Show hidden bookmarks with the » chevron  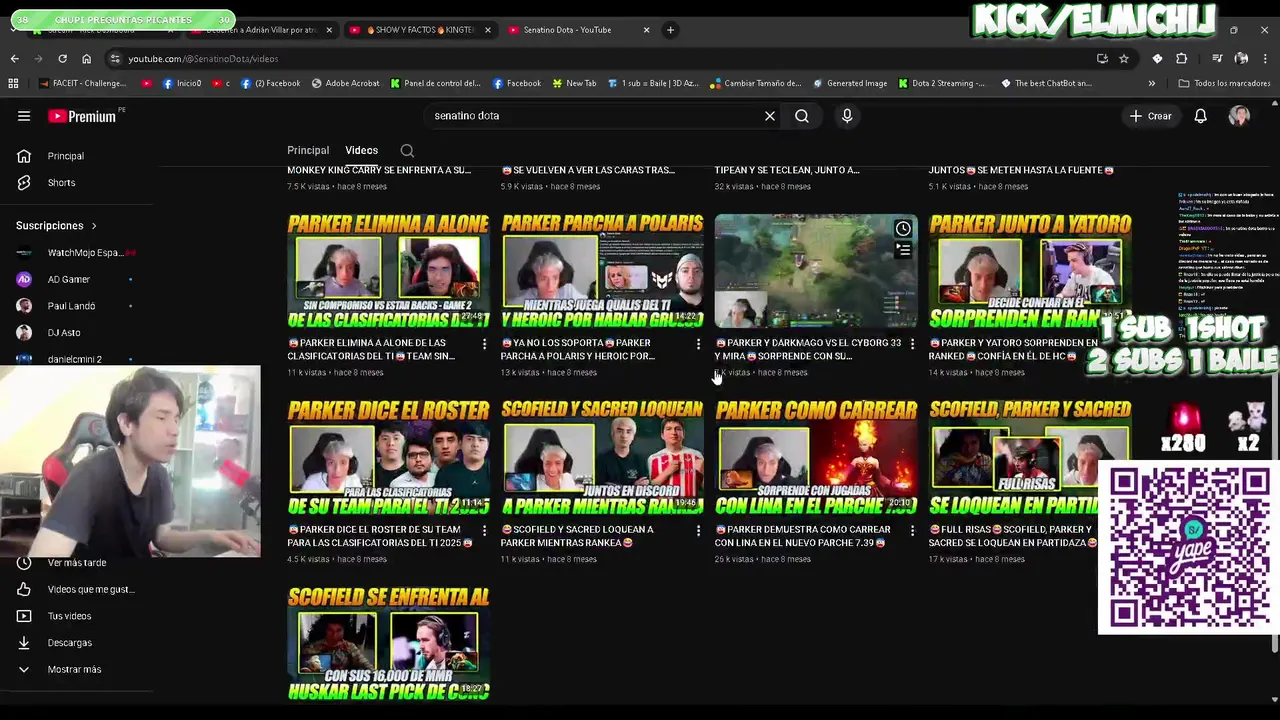coord(1151,84)
